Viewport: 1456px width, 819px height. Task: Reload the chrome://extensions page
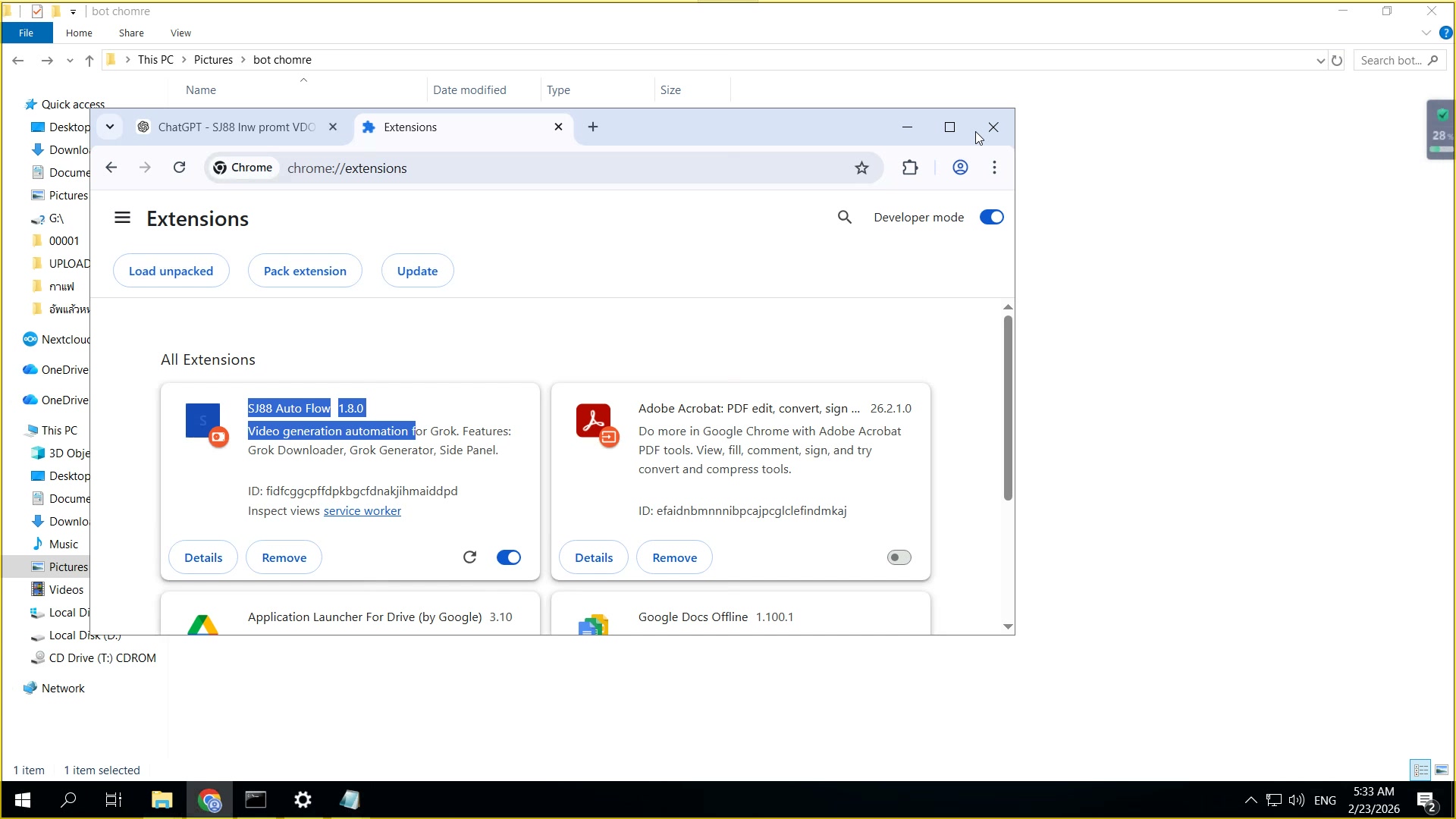point(179,168)
